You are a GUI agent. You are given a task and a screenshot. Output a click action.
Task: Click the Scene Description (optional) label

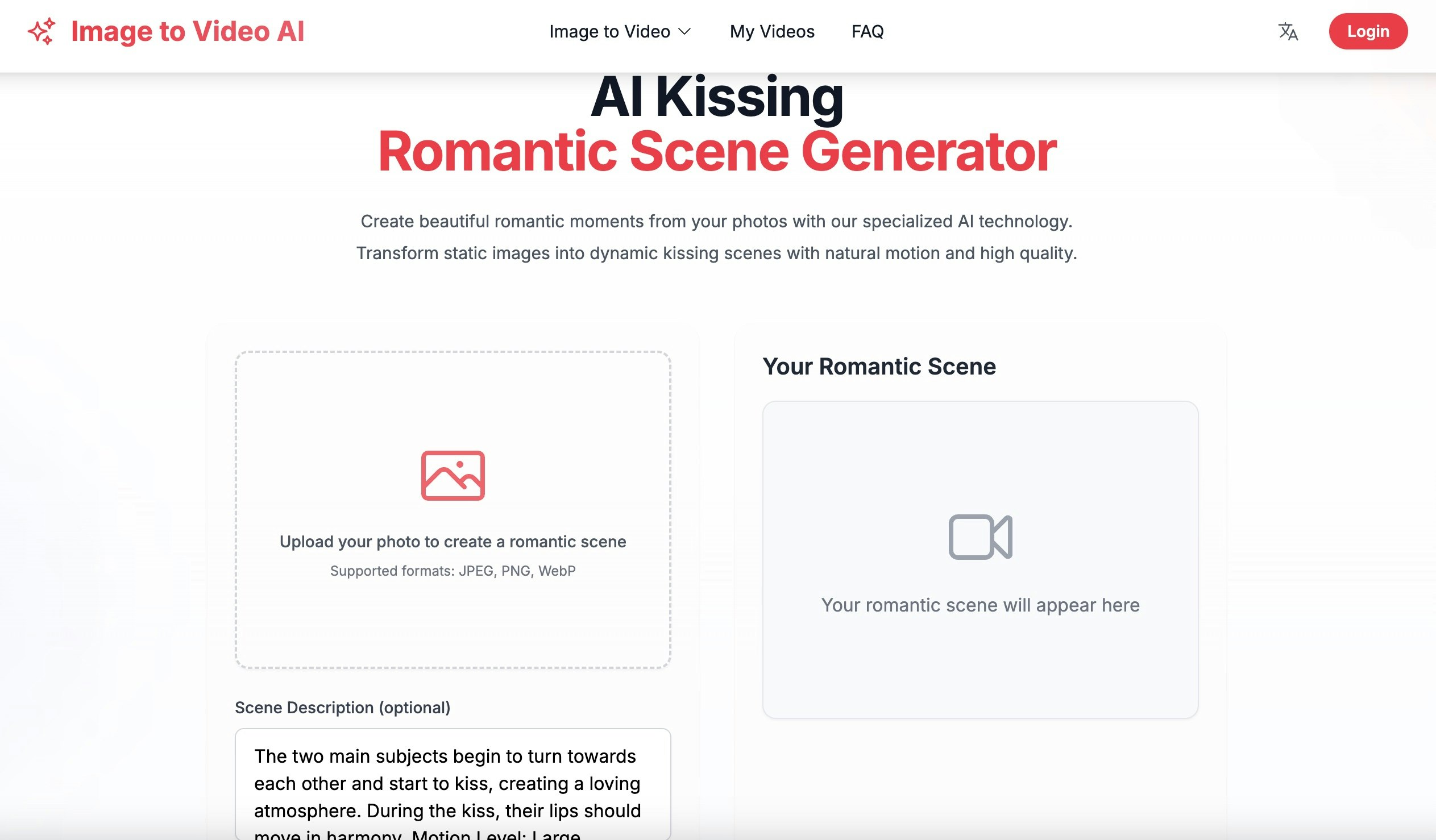tap(342, 707)
